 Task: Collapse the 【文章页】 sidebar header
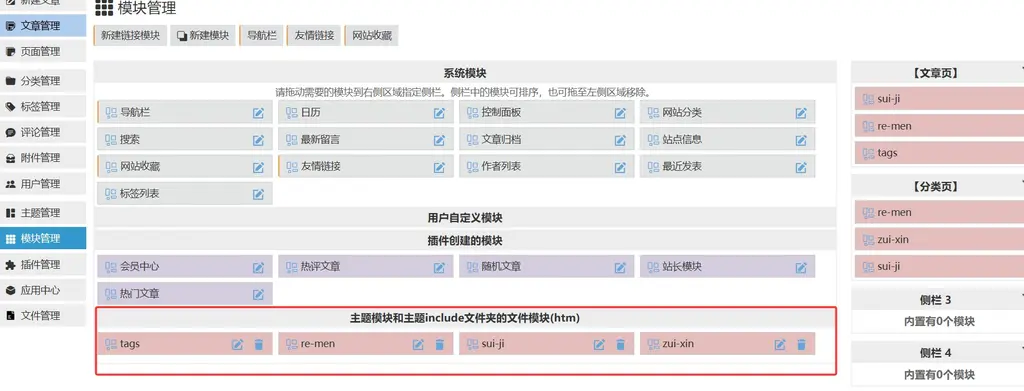click(938, 73)
